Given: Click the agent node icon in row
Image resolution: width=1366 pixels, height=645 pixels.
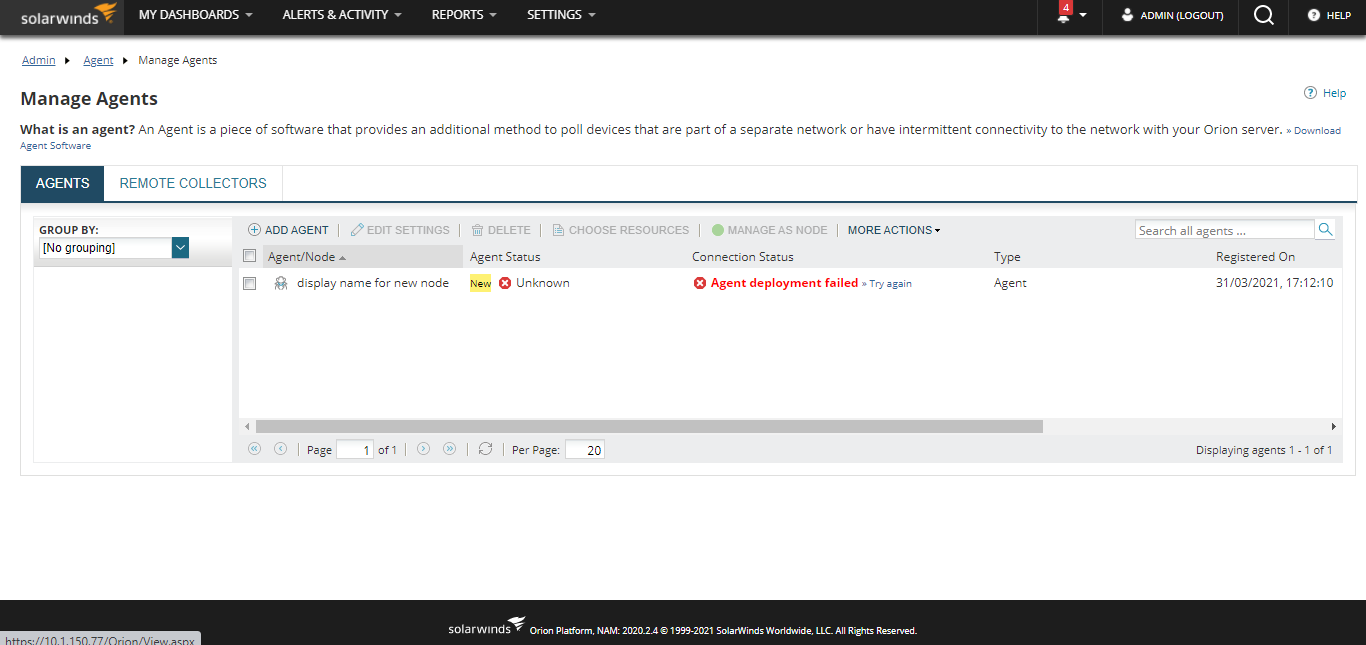Looking at the screenshot, I should click(281, 283).
